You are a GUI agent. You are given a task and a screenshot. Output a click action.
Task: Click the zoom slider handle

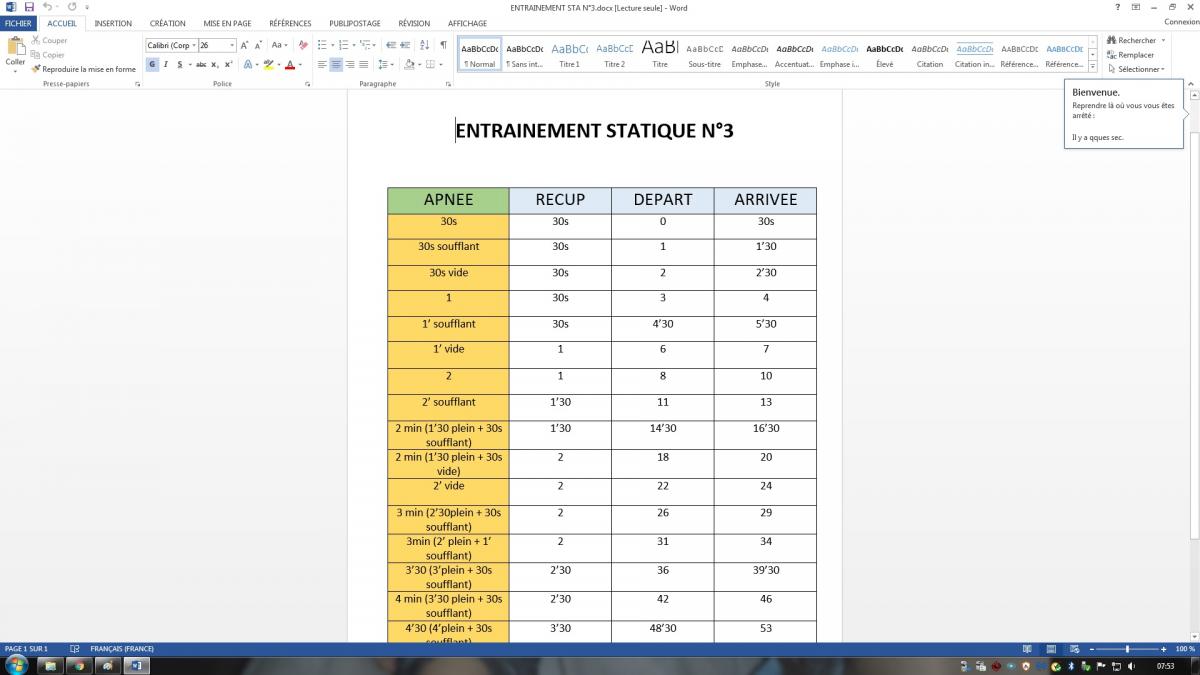[1127, 649]
